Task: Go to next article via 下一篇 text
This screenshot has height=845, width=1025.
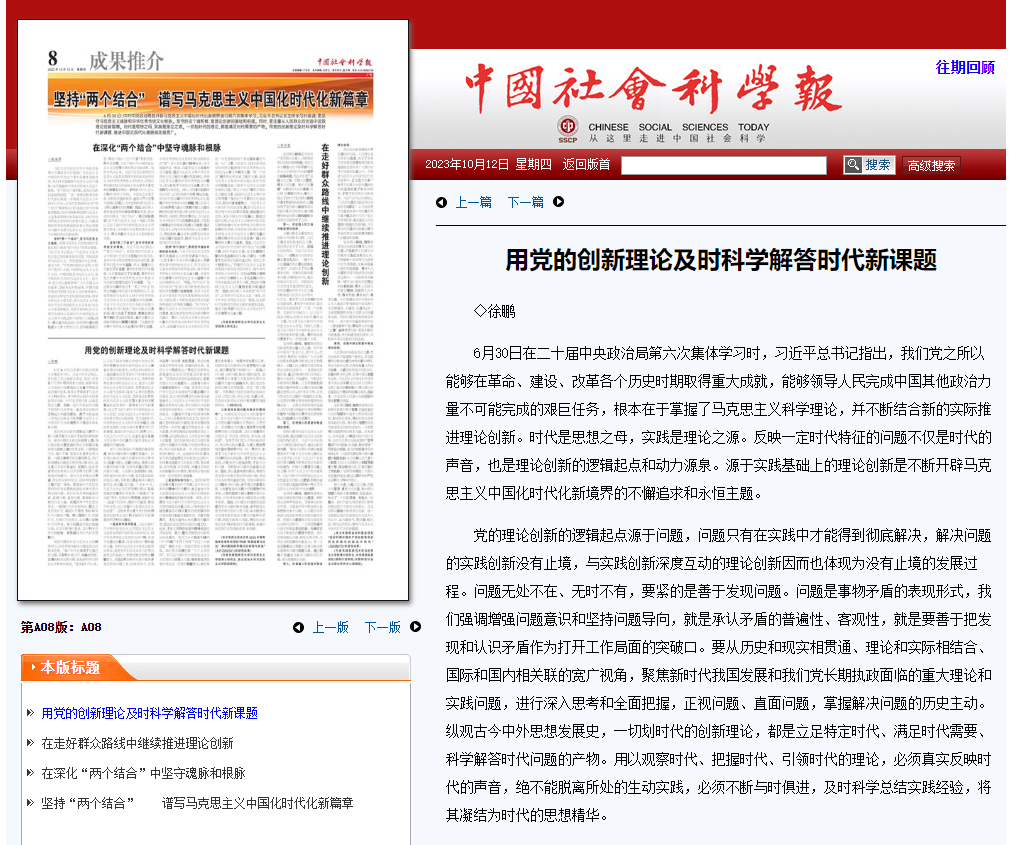Action: [525, 202]
